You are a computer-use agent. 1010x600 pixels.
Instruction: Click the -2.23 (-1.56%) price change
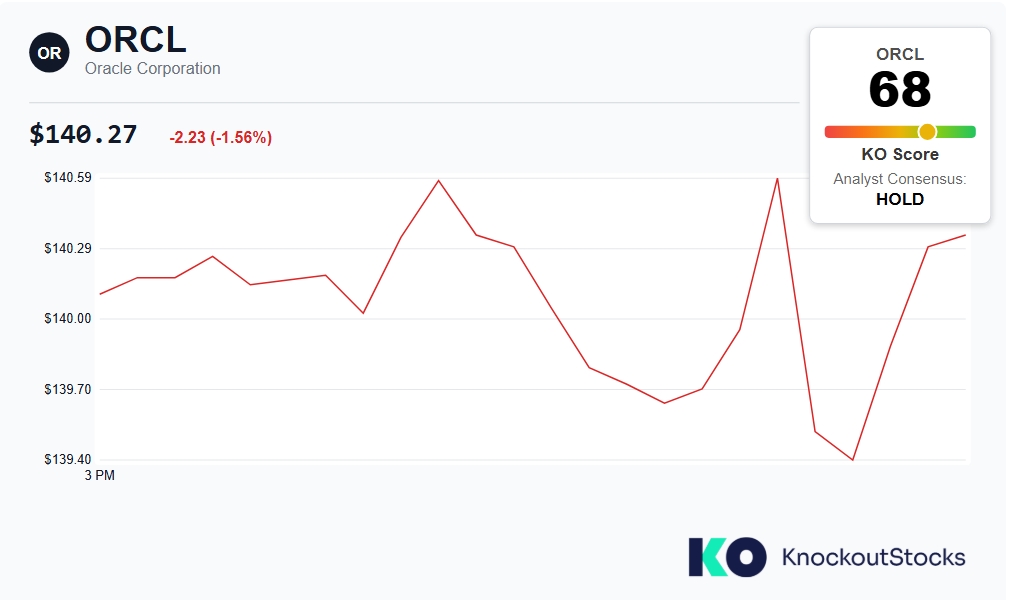[221, 137]
